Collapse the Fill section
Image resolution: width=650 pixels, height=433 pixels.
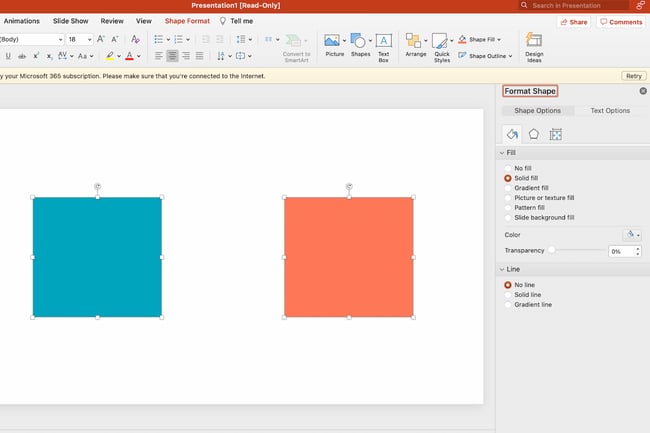click(501, 152)
